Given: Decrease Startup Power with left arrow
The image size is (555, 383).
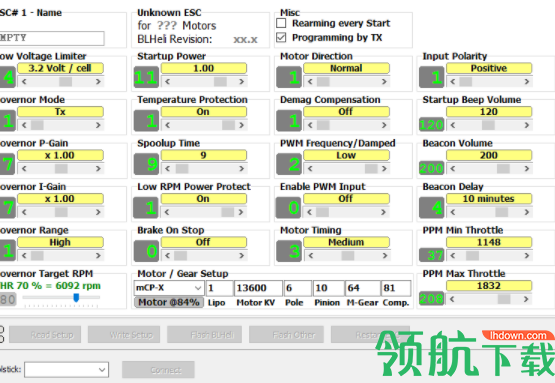Looking at the screenshot, I should point(167,82).
